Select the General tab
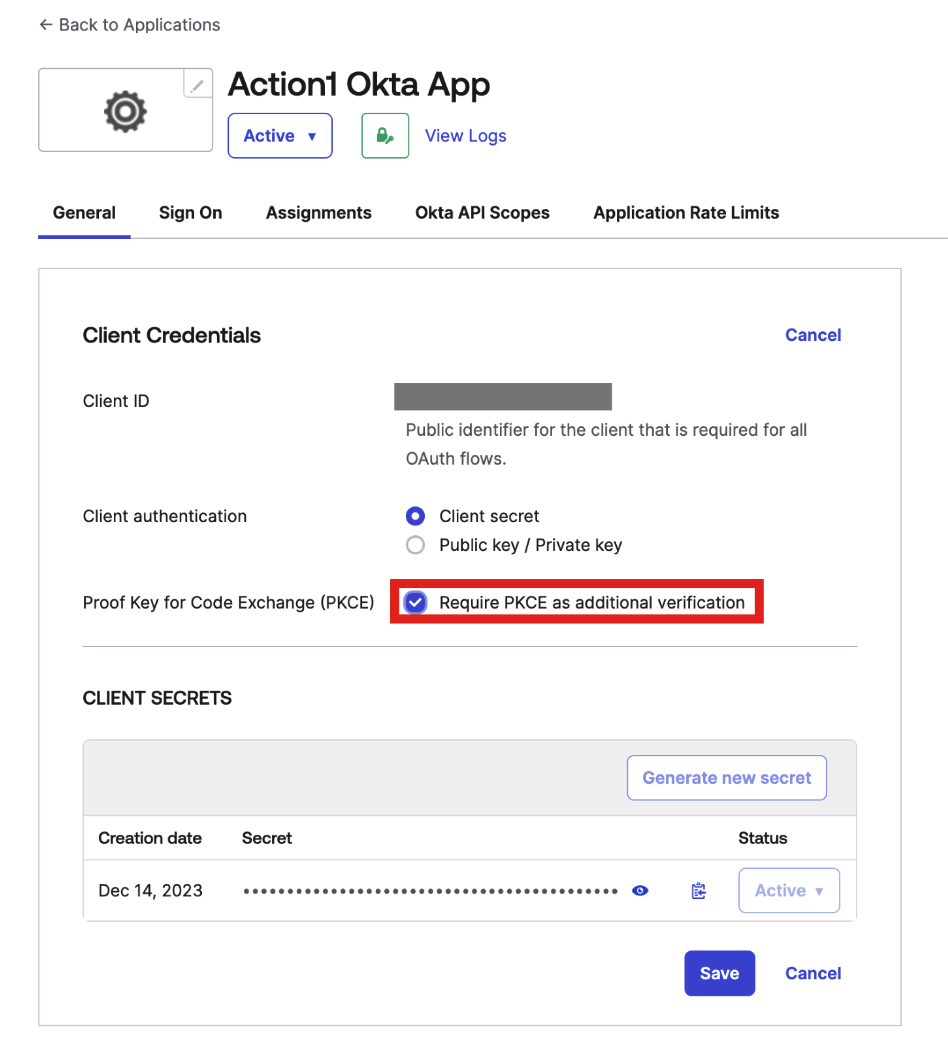 [84, 212]
